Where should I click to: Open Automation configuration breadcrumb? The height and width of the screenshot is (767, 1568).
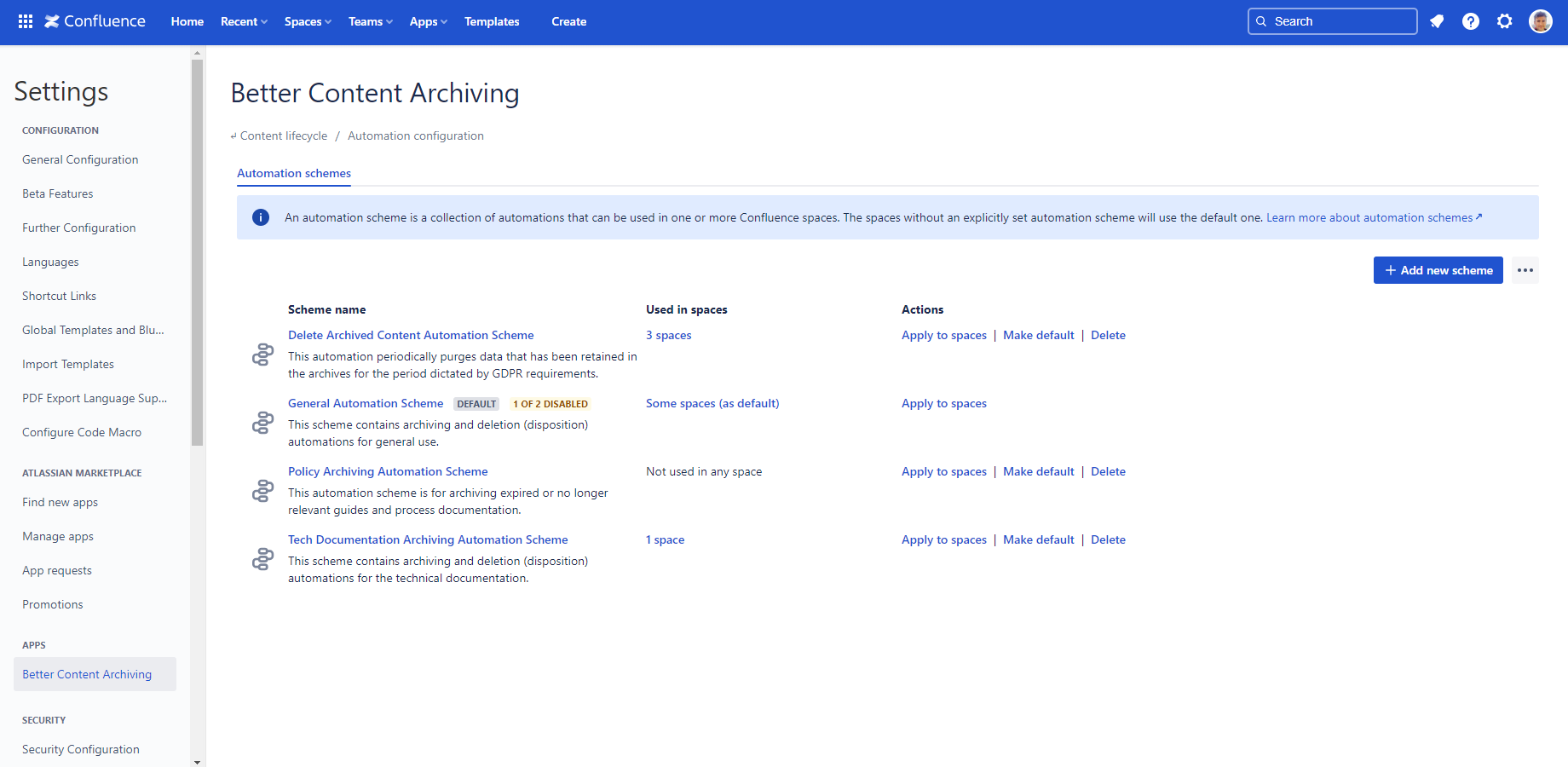tap(416, 136)
